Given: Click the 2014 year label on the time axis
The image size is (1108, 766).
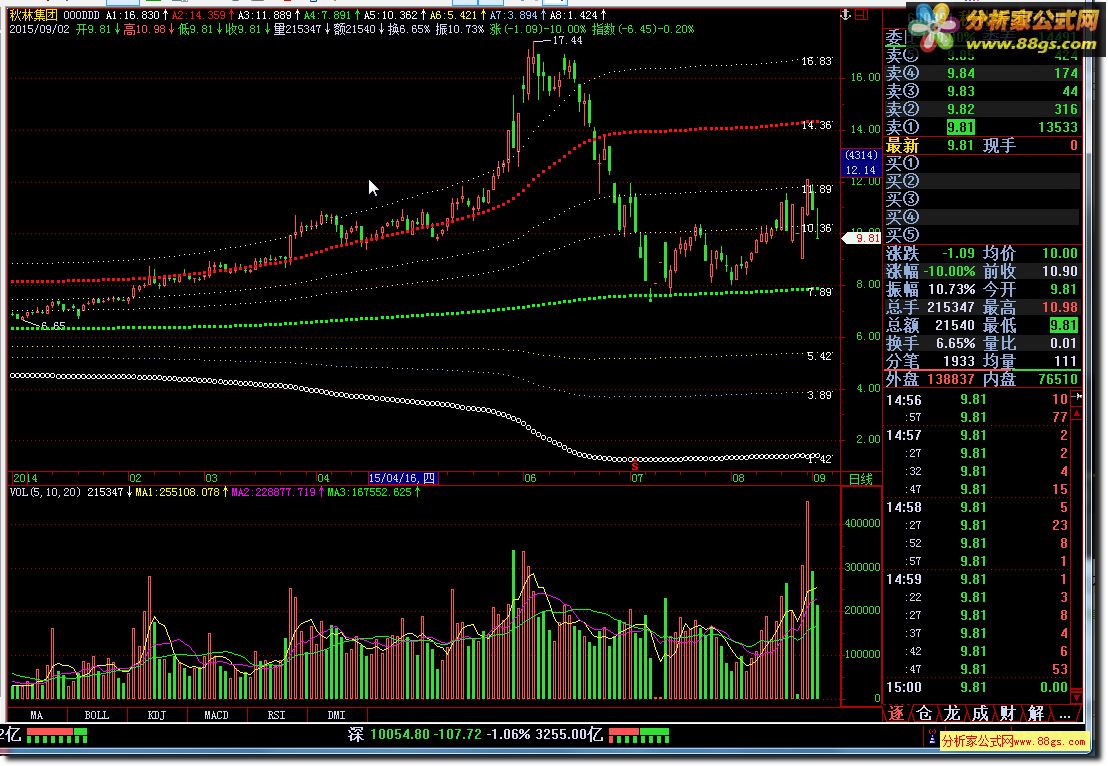Looking at the screenshot, I should pos(25,478).
